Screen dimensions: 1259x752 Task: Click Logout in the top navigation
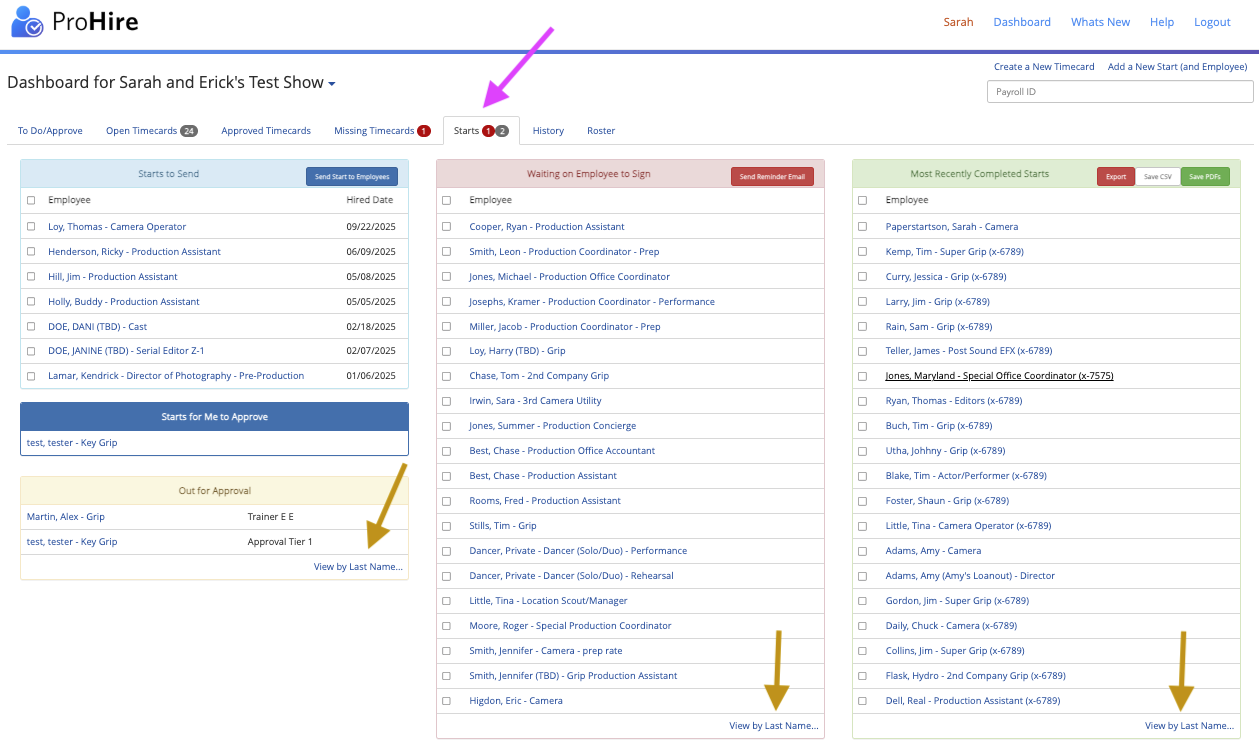tap(1212, 22)
